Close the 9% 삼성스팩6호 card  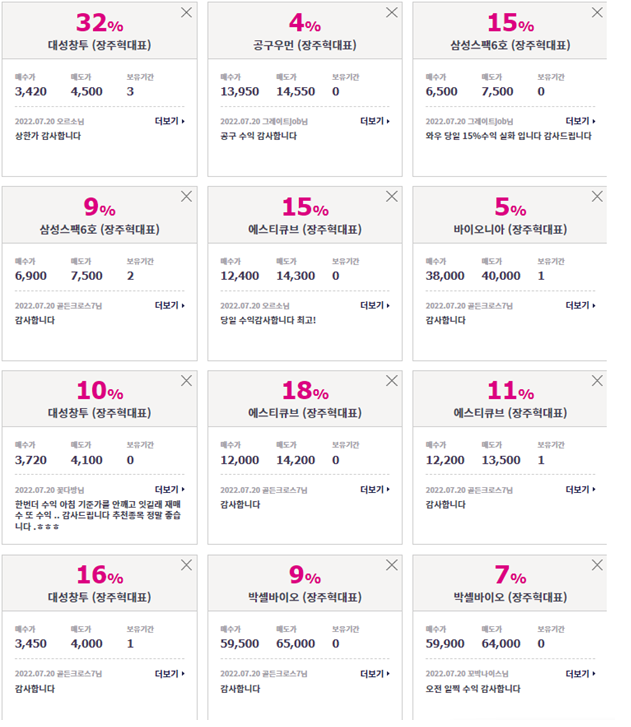pos(186,197)
